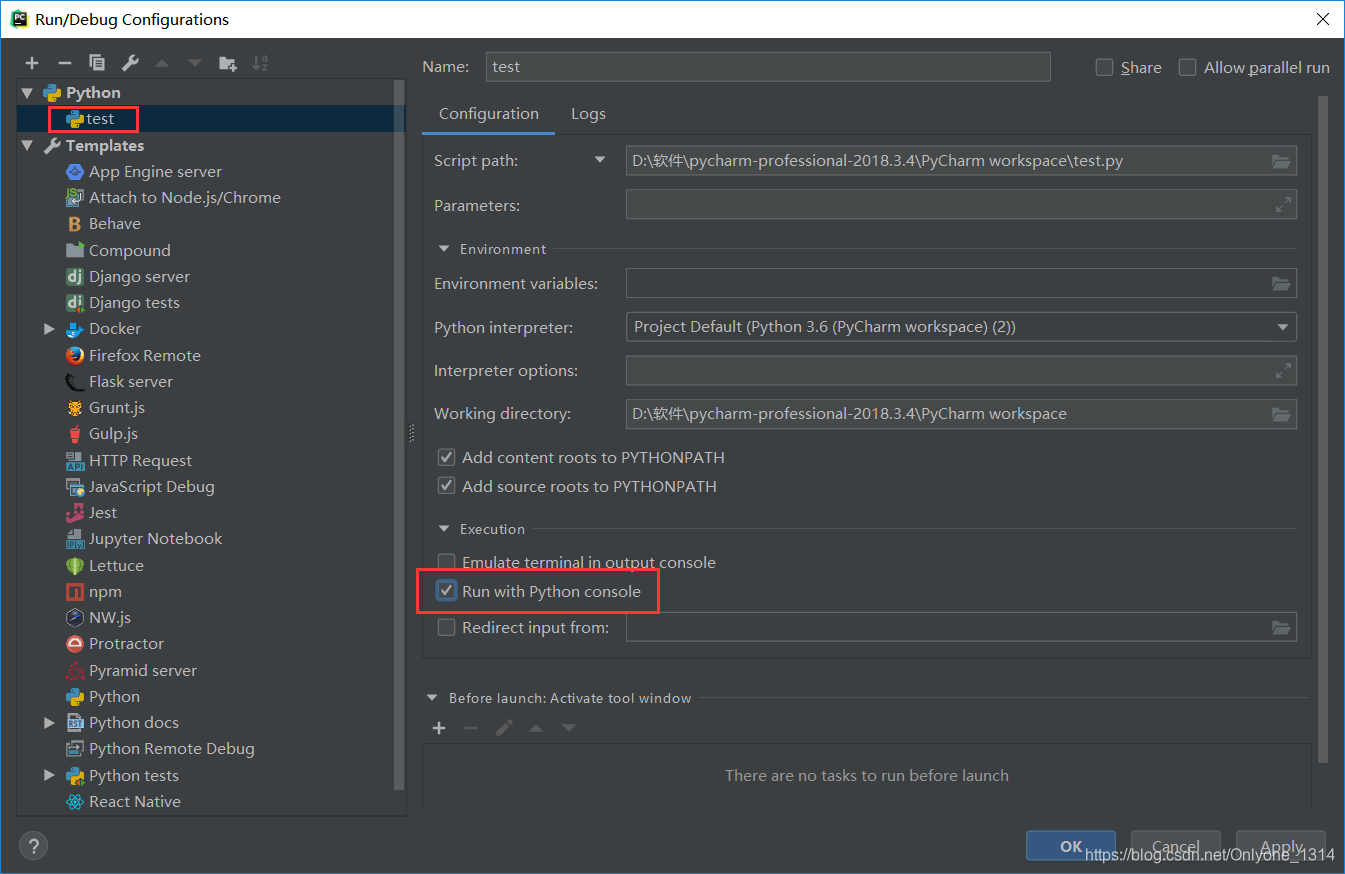Select Firefox Remote template
The height and width of the screenshot is (874, 1345).
(x=133, y=356)
